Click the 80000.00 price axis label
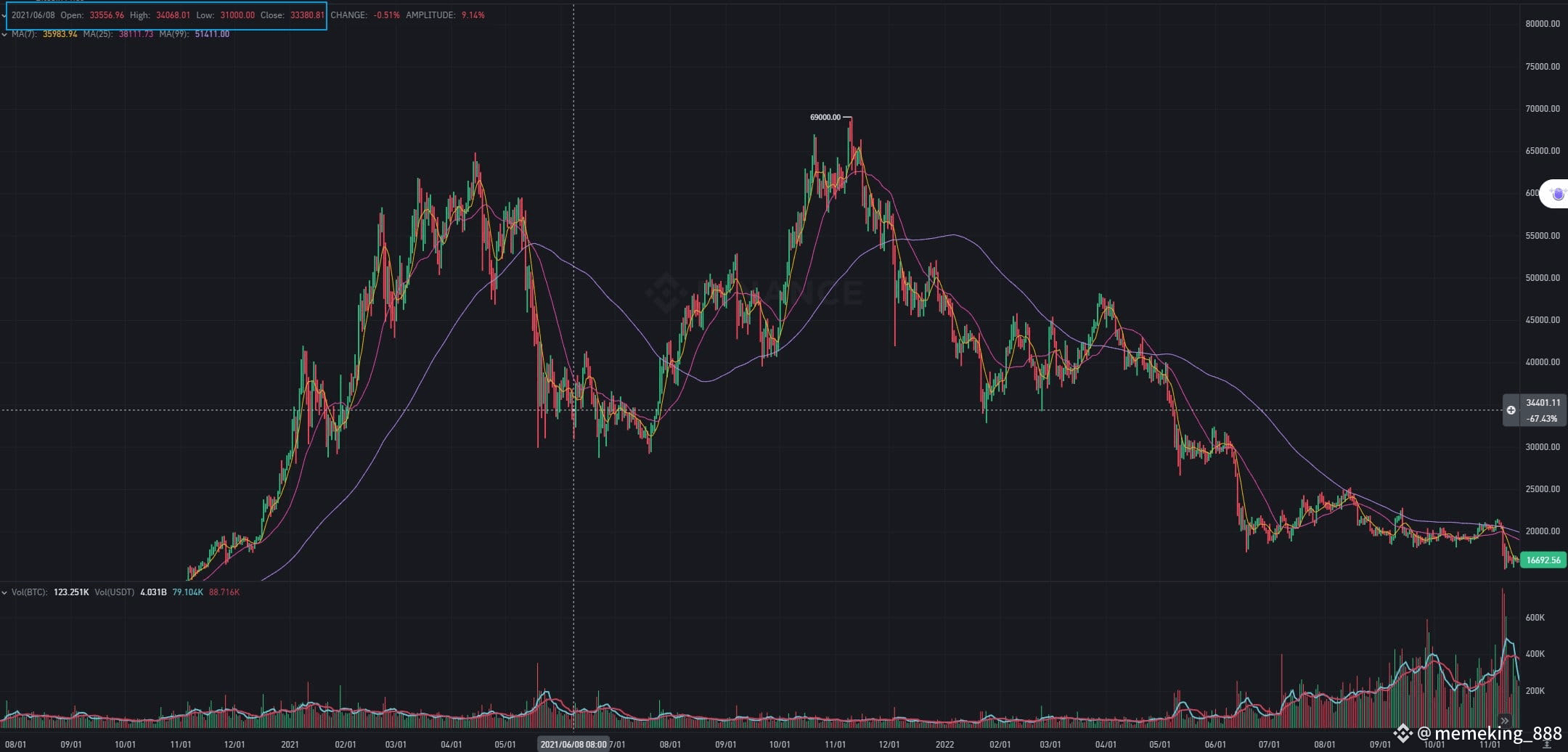The image size is (1568, 752). (x=1543, y=24)
